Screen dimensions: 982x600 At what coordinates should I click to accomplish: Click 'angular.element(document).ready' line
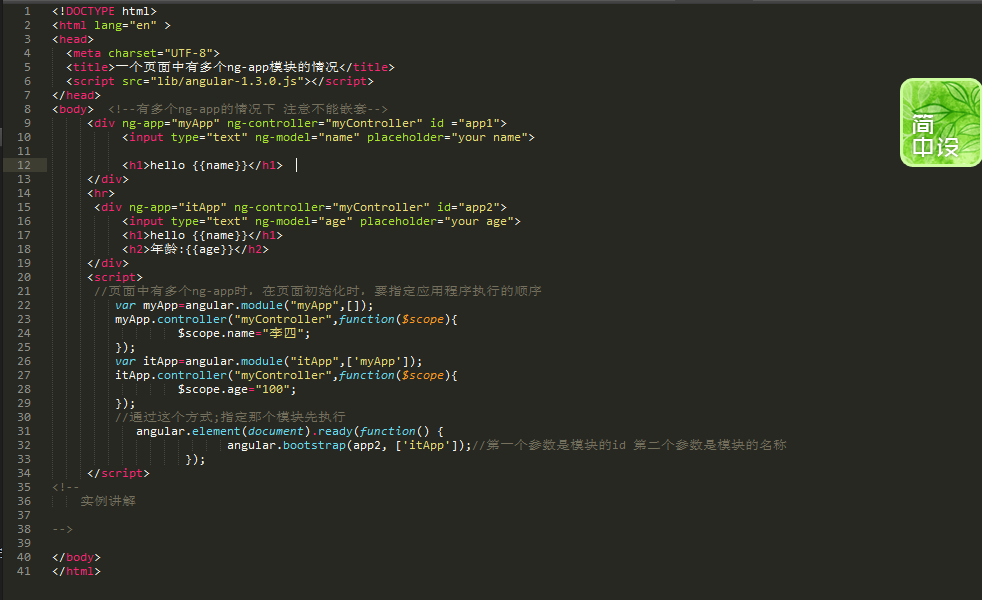(x=290, y=432)
